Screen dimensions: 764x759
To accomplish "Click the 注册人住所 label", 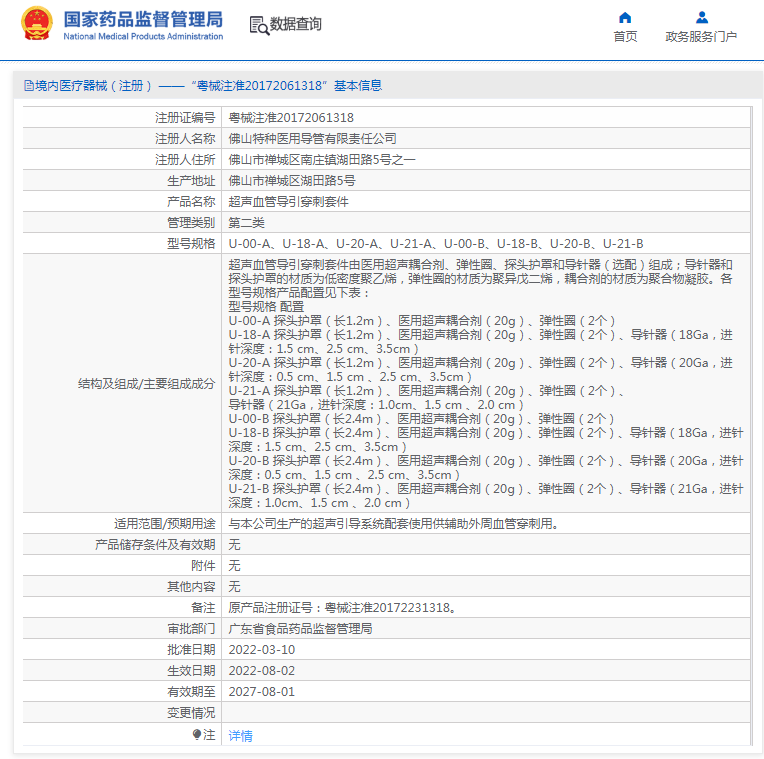I will click(185, 160).
